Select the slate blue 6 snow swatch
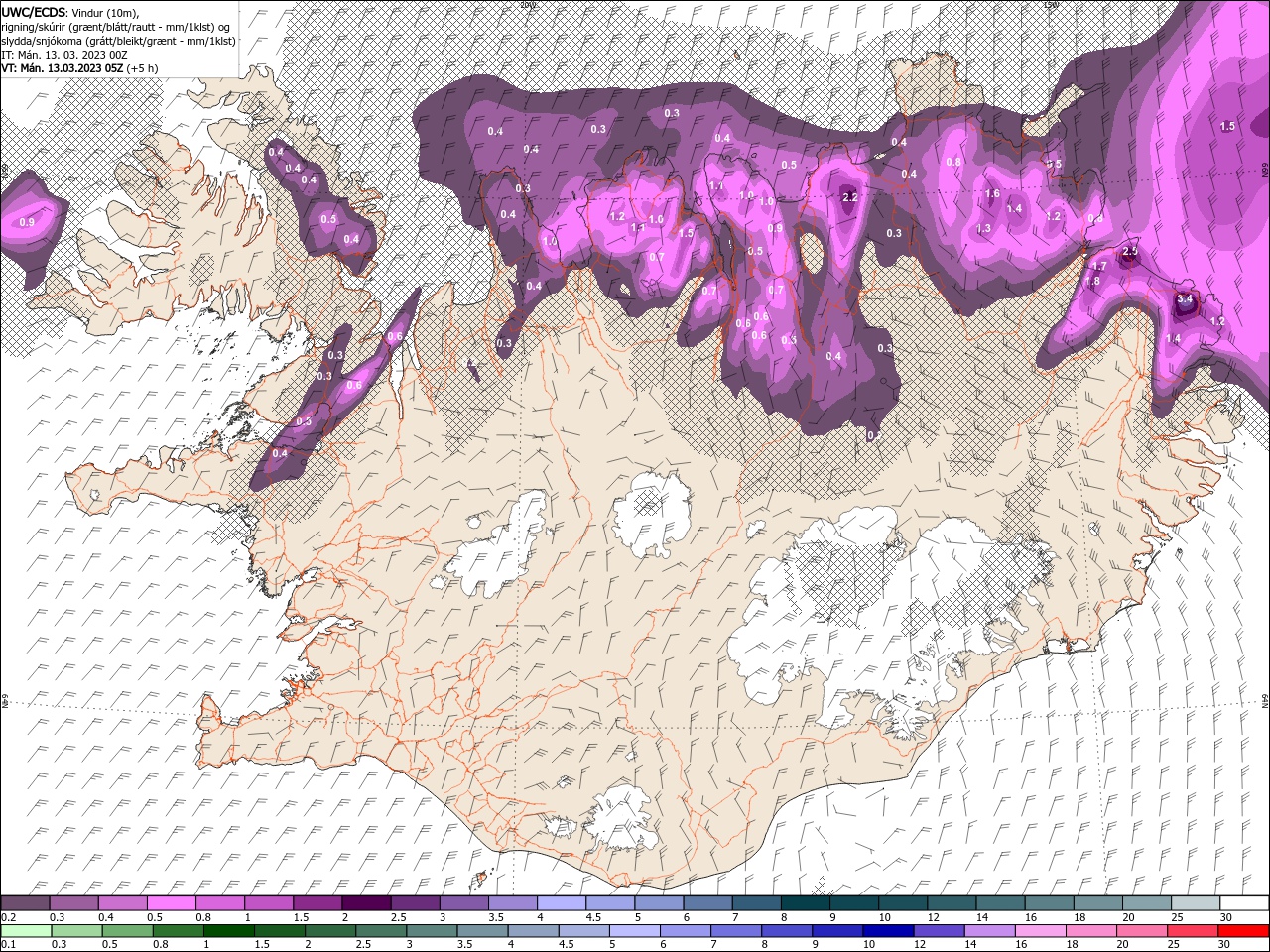 tap(708, 903)
